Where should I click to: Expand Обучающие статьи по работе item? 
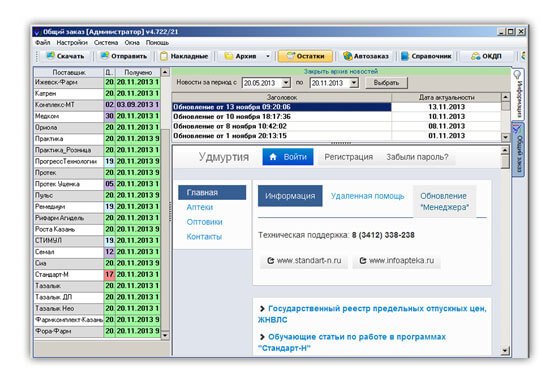coord(352,342)
